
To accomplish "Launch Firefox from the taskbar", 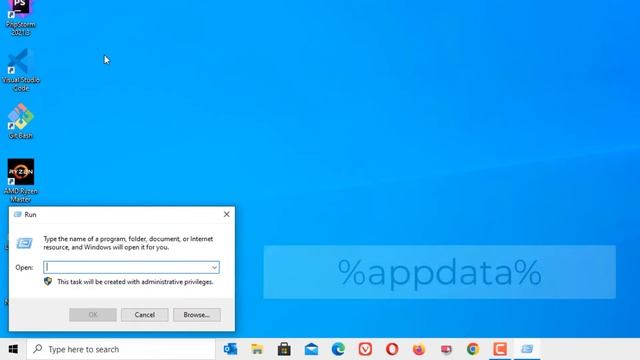I will (419, 349).
